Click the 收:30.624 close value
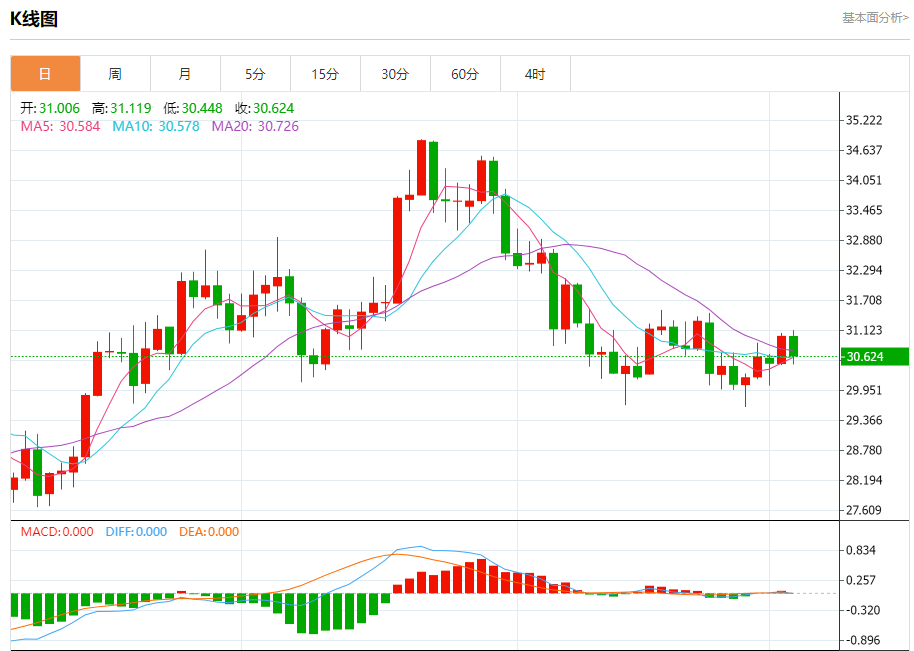 point(265,108)
